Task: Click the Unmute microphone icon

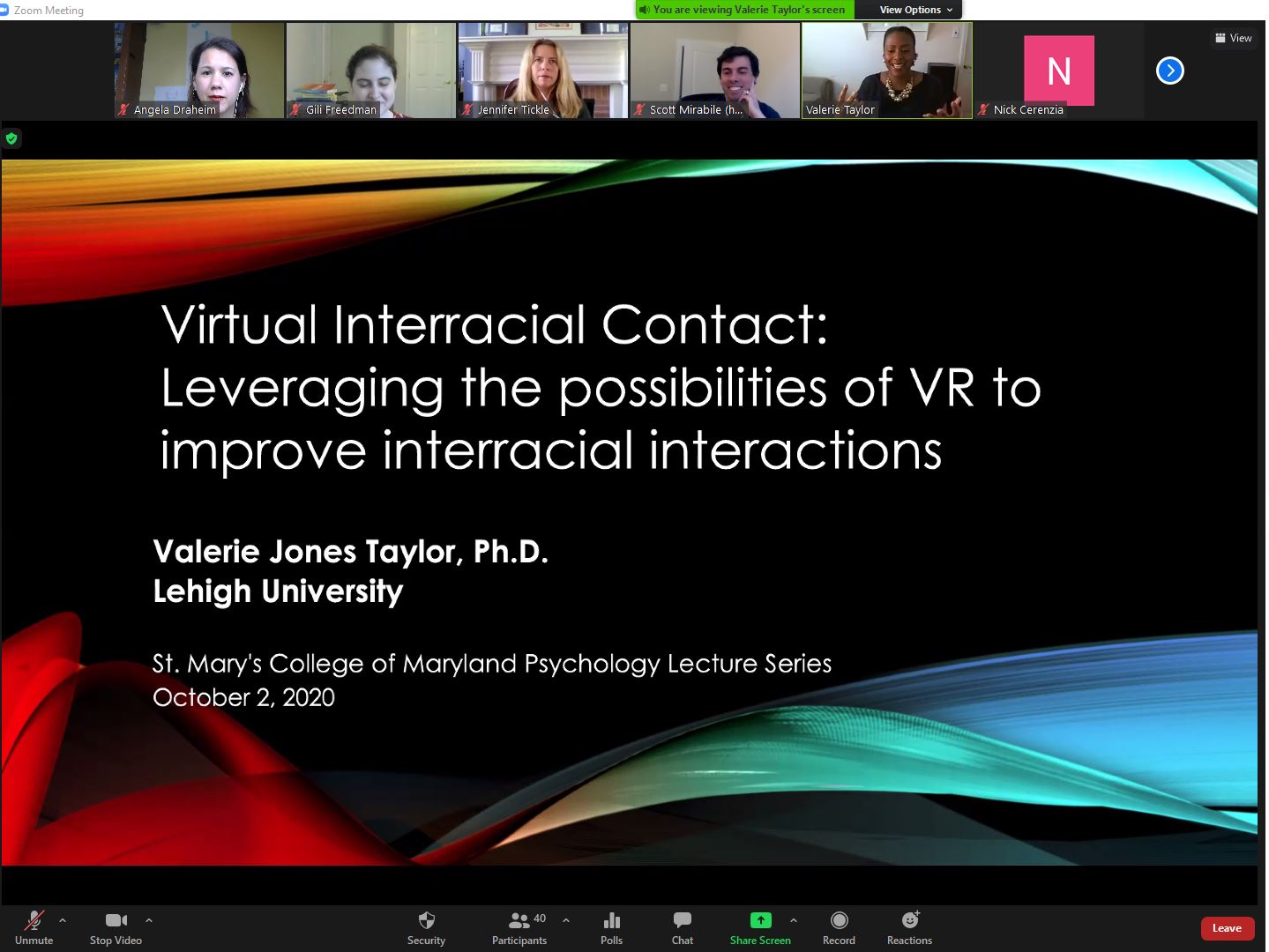Action: click(x=34, y=920)
